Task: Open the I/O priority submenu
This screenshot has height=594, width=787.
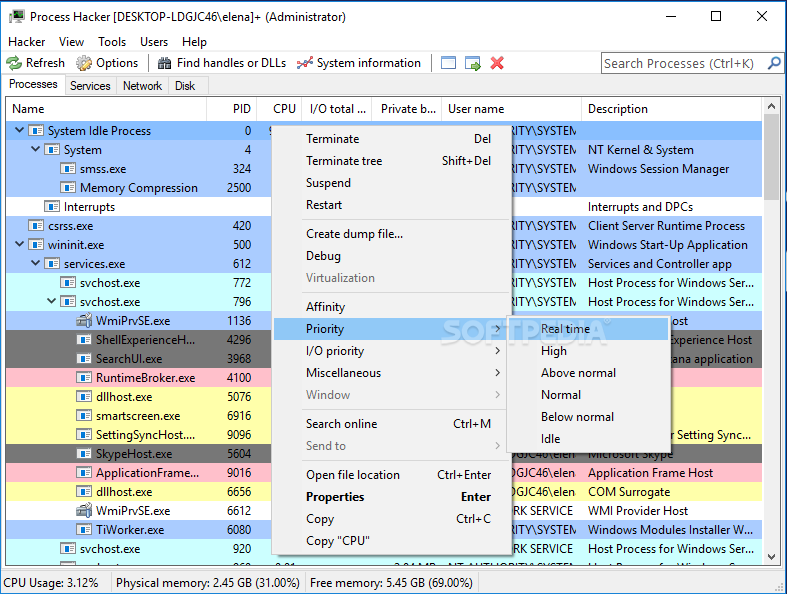Action: (x=392, y=351)
